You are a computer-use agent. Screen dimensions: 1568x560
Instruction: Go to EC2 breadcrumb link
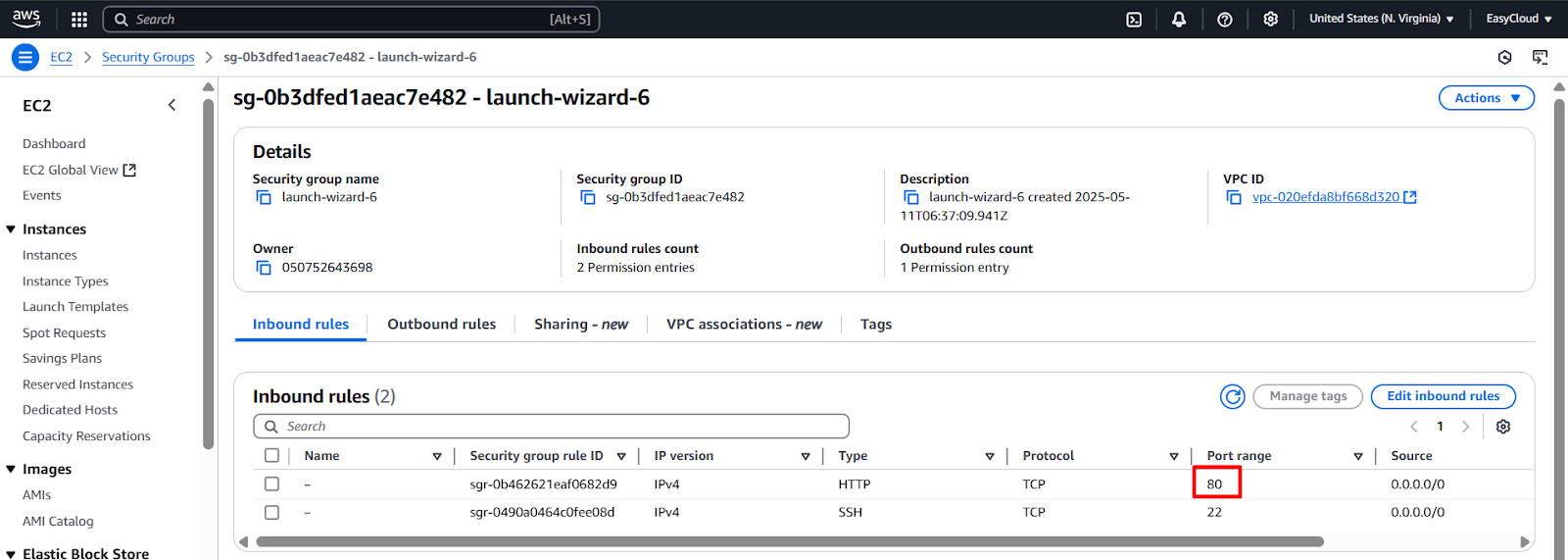point(62,57)
